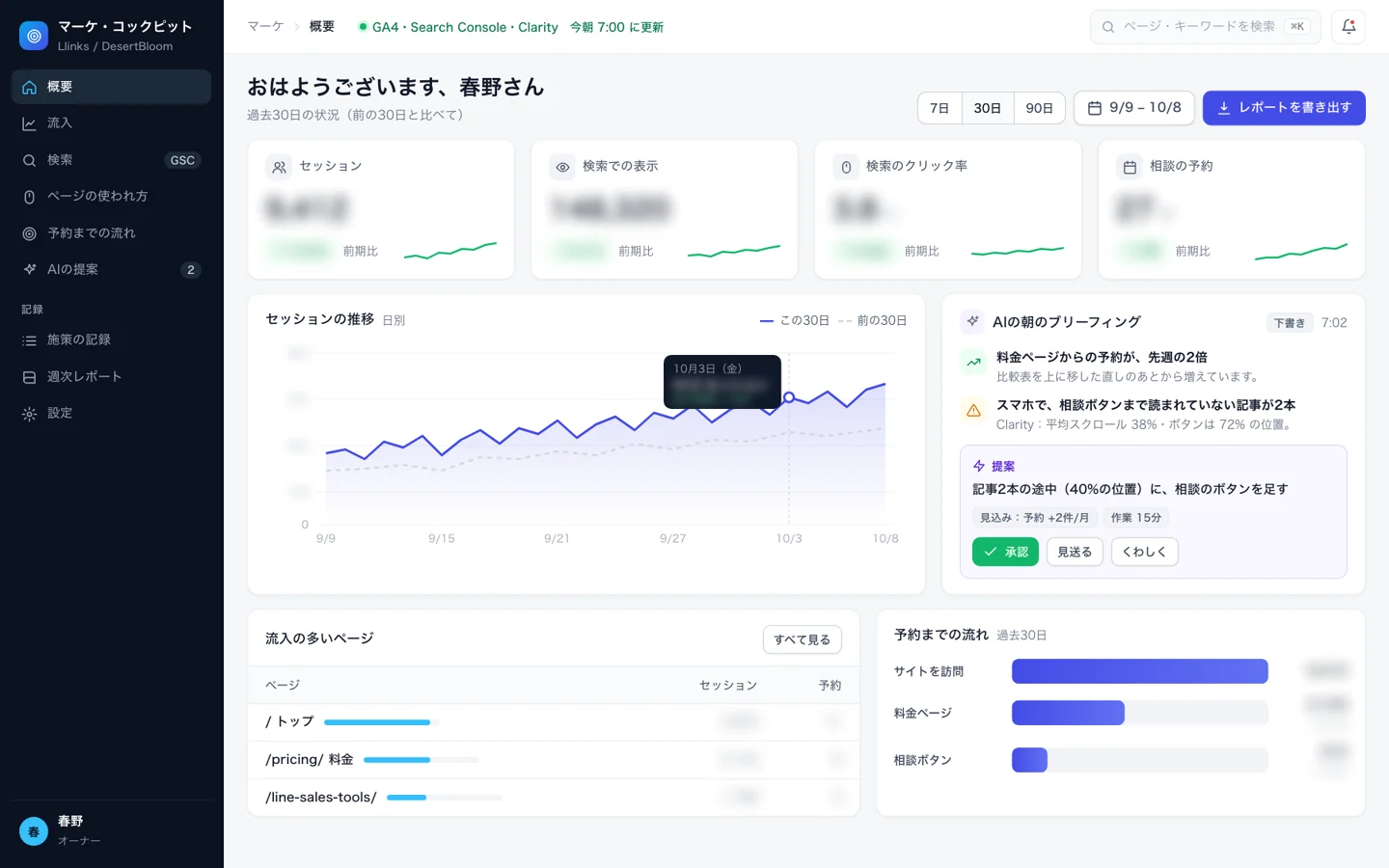1389x868 pixels.
Task: Click the lightning icon next to 提案
Action: 979,466
